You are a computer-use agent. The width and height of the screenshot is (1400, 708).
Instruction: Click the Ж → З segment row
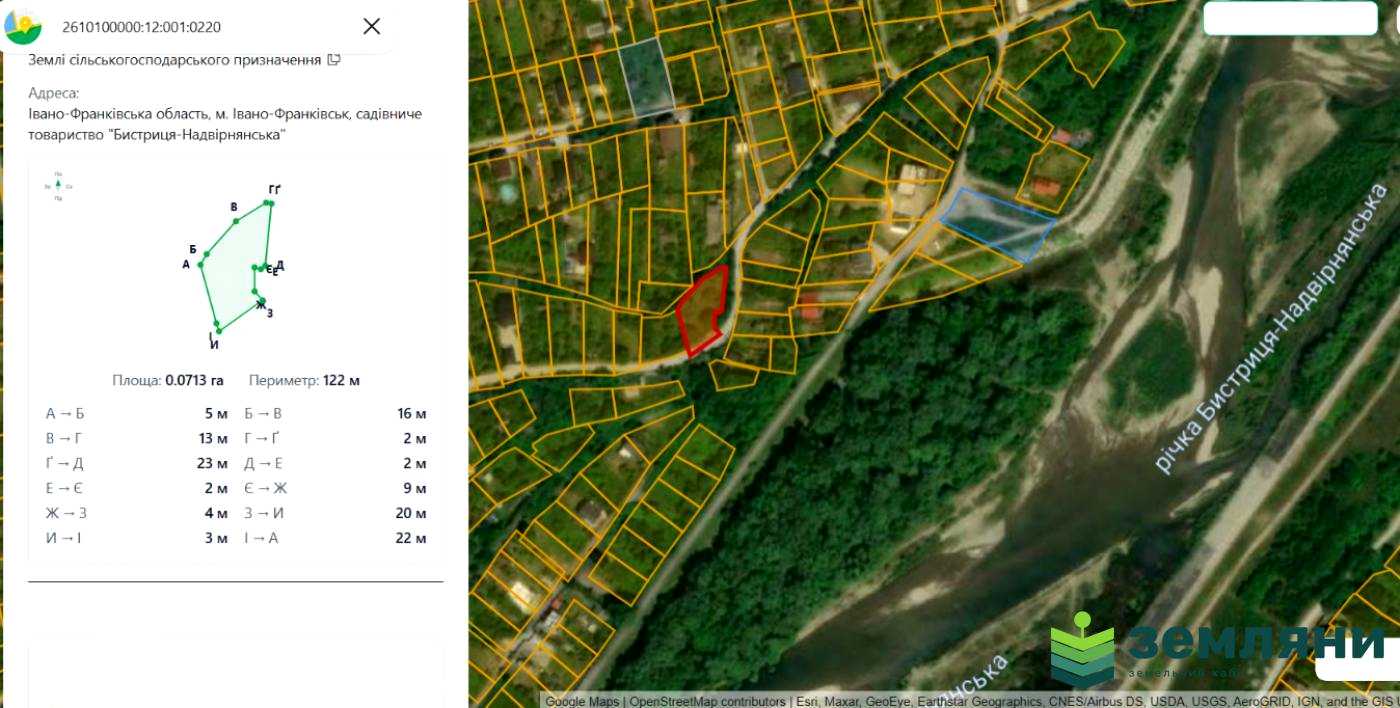pyautogui.click(x=137, y=513)
